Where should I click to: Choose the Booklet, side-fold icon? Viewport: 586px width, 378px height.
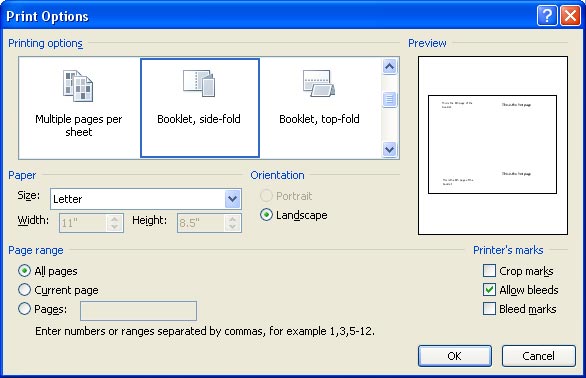click(x=199, y=83)
